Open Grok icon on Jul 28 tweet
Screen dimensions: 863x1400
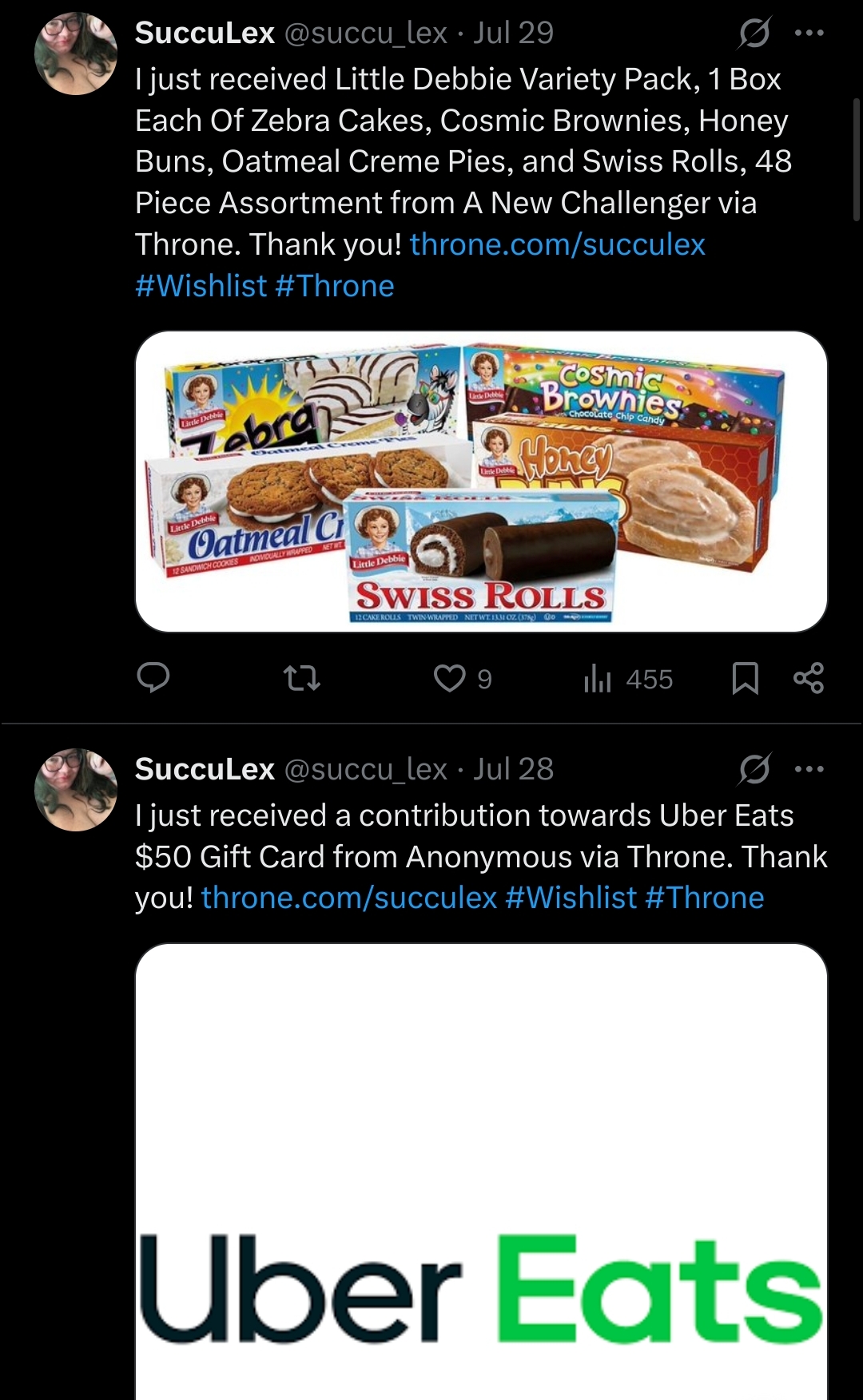click(754, 769)
